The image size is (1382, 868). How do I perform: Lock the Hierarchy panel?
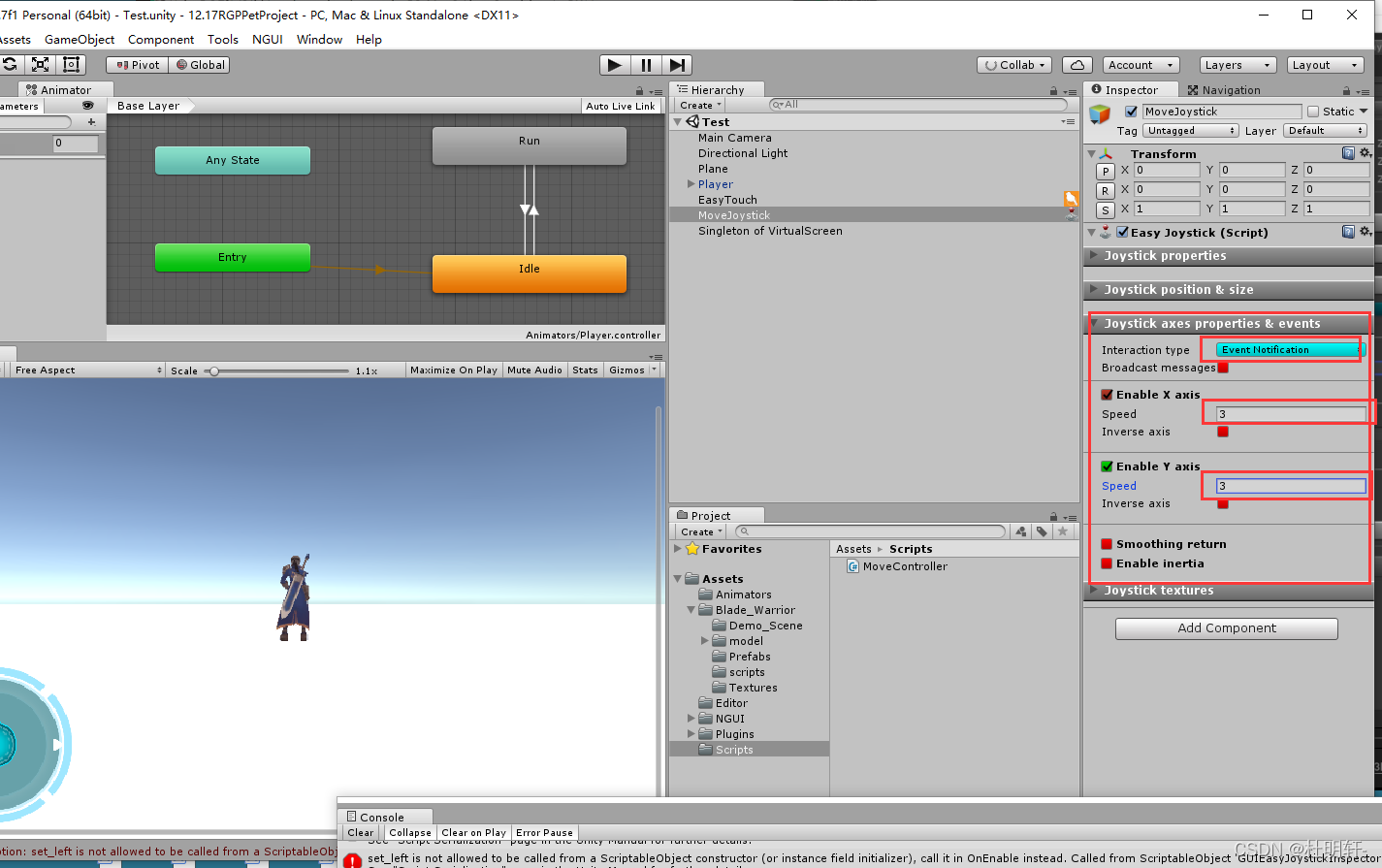[x=1054, y=90]
